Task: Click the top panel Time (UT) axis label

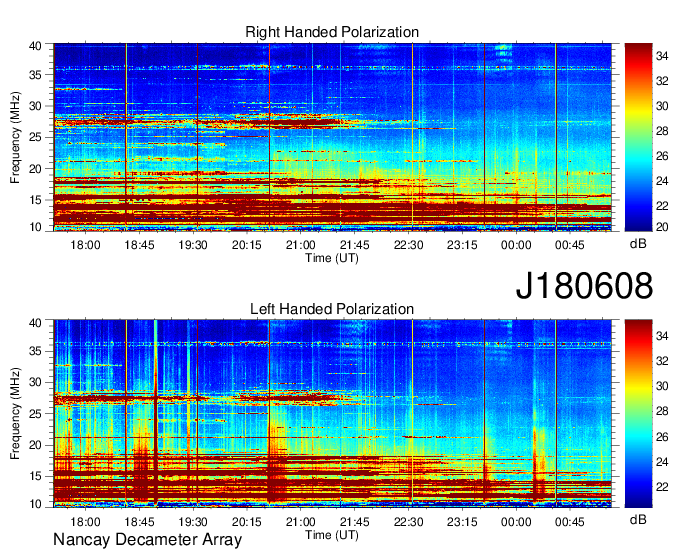Action: pos(332,258)
